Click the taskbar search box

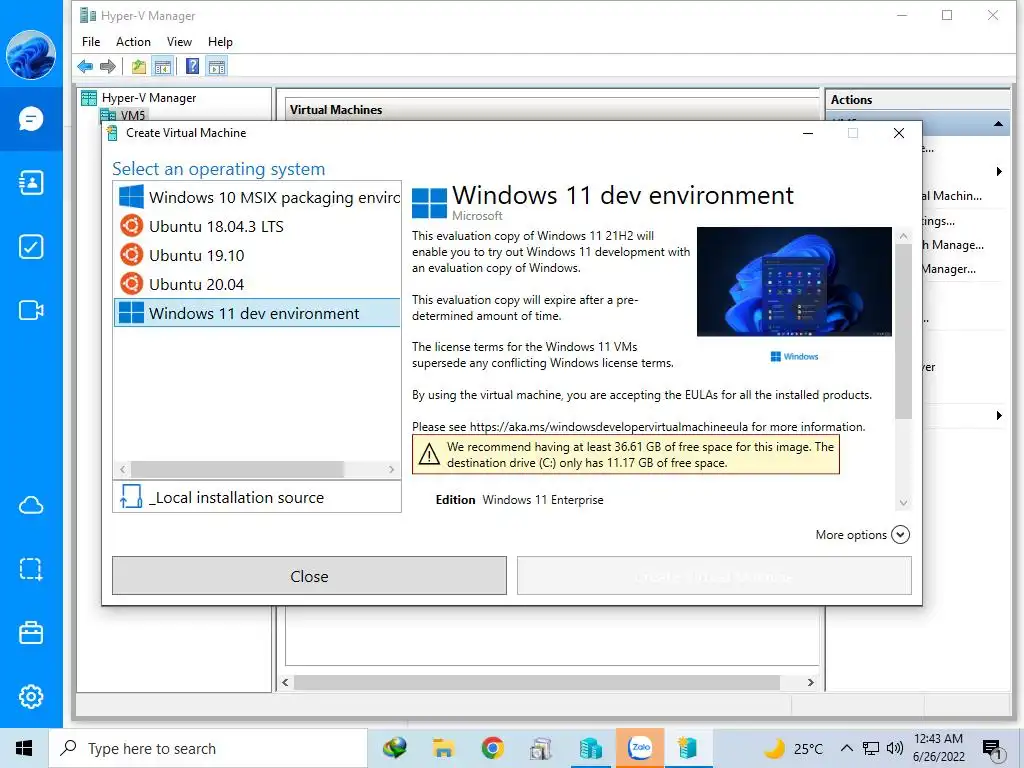coord(208,748)
